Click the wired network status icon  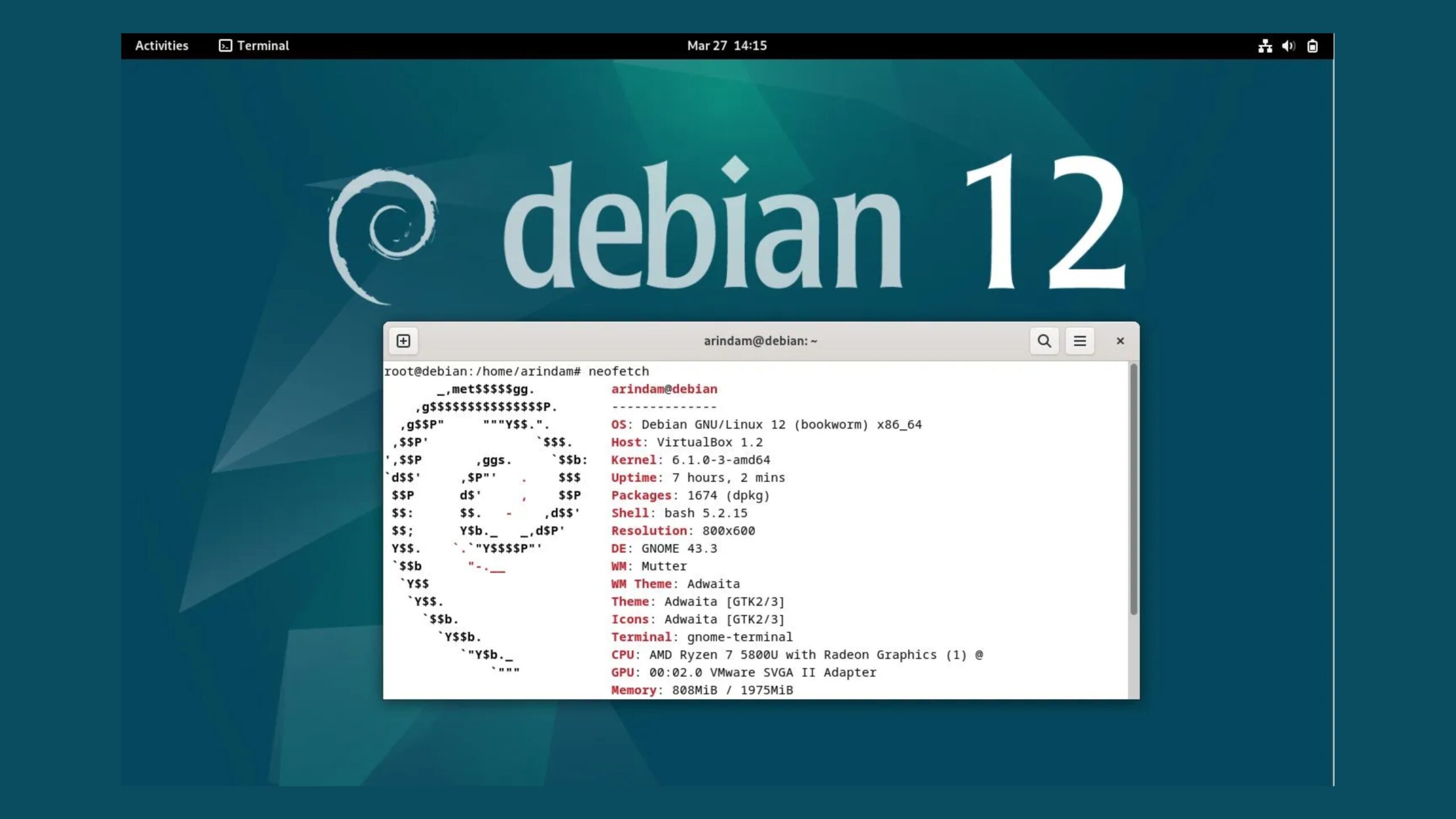[1265, 46]
